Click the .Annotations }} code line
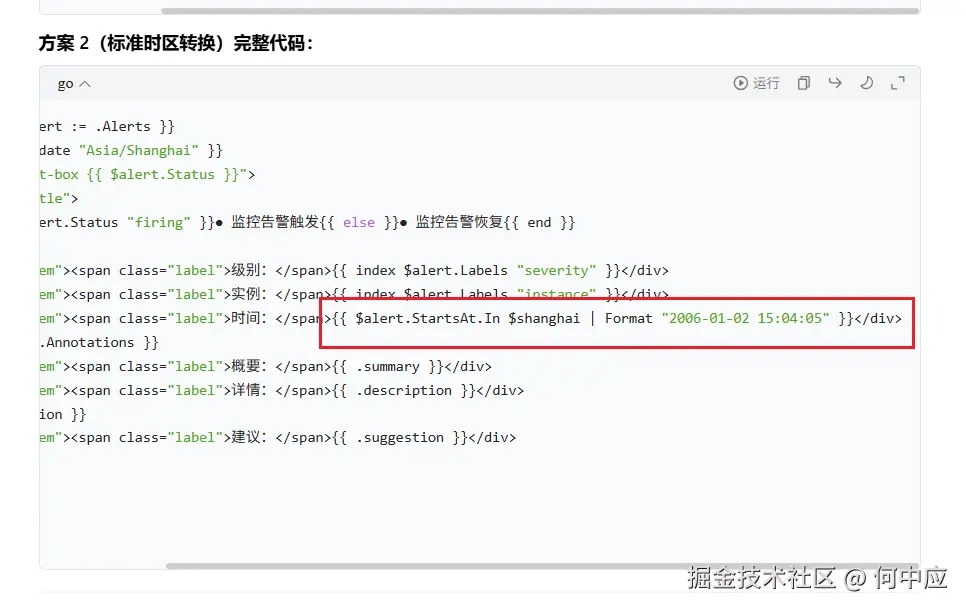Image resolution: width=966 pixels, height=610 pixels. point(99,343)
